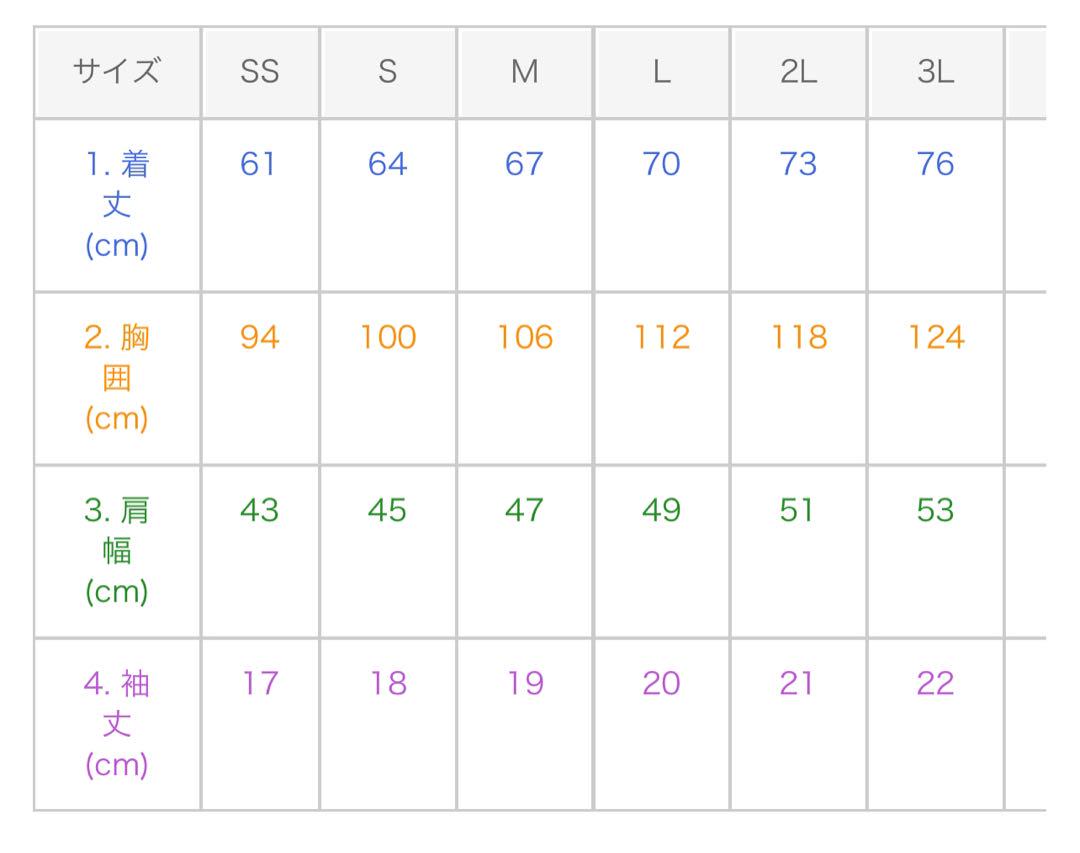The image size is (1080, 853).
Task: Select the L size column header
Action: 661,72
